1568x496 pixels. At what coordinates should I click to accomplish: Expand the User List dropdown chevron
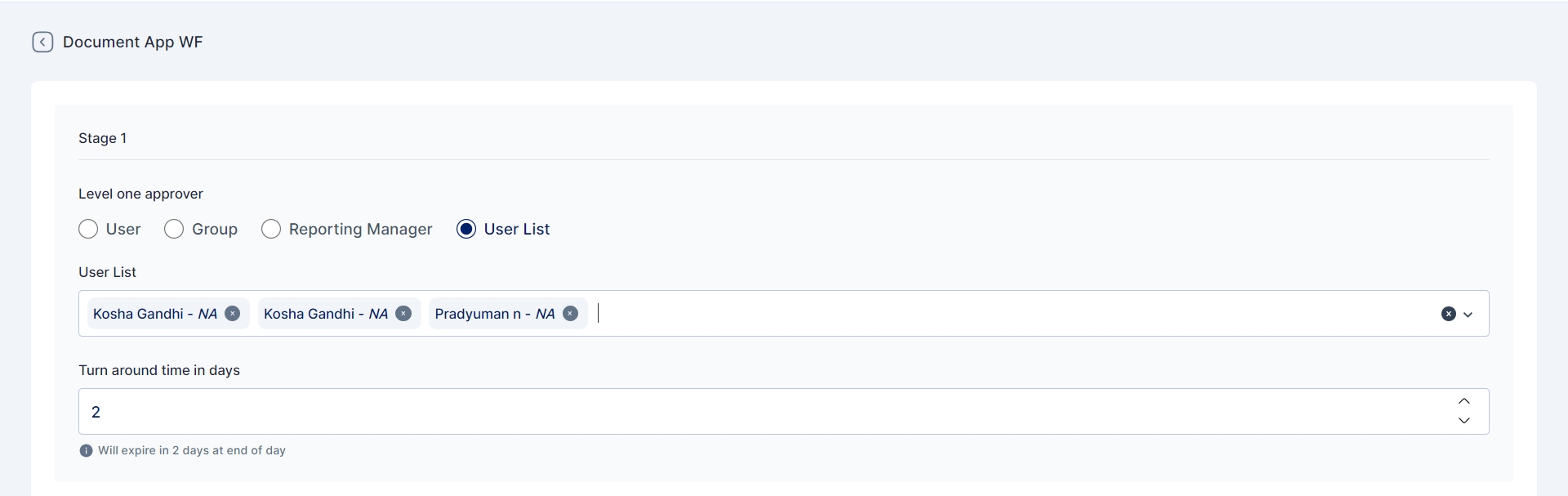pyautogui.click(x=1468, y=315)
